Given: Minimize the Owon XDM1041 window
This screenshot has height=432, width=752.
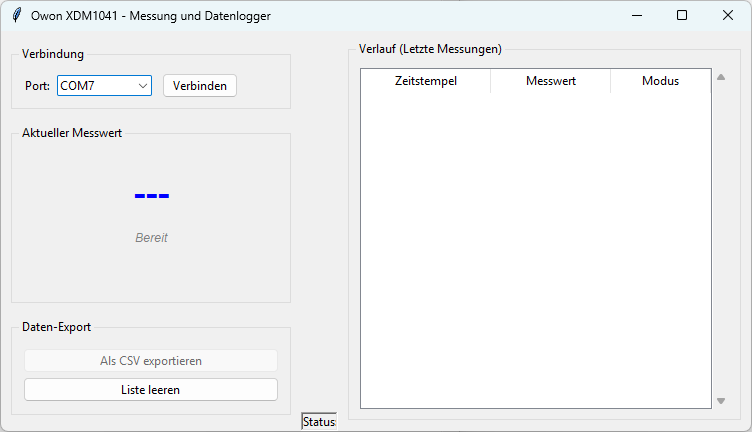Looking at the screenshot, I should [x=637, y=15].
